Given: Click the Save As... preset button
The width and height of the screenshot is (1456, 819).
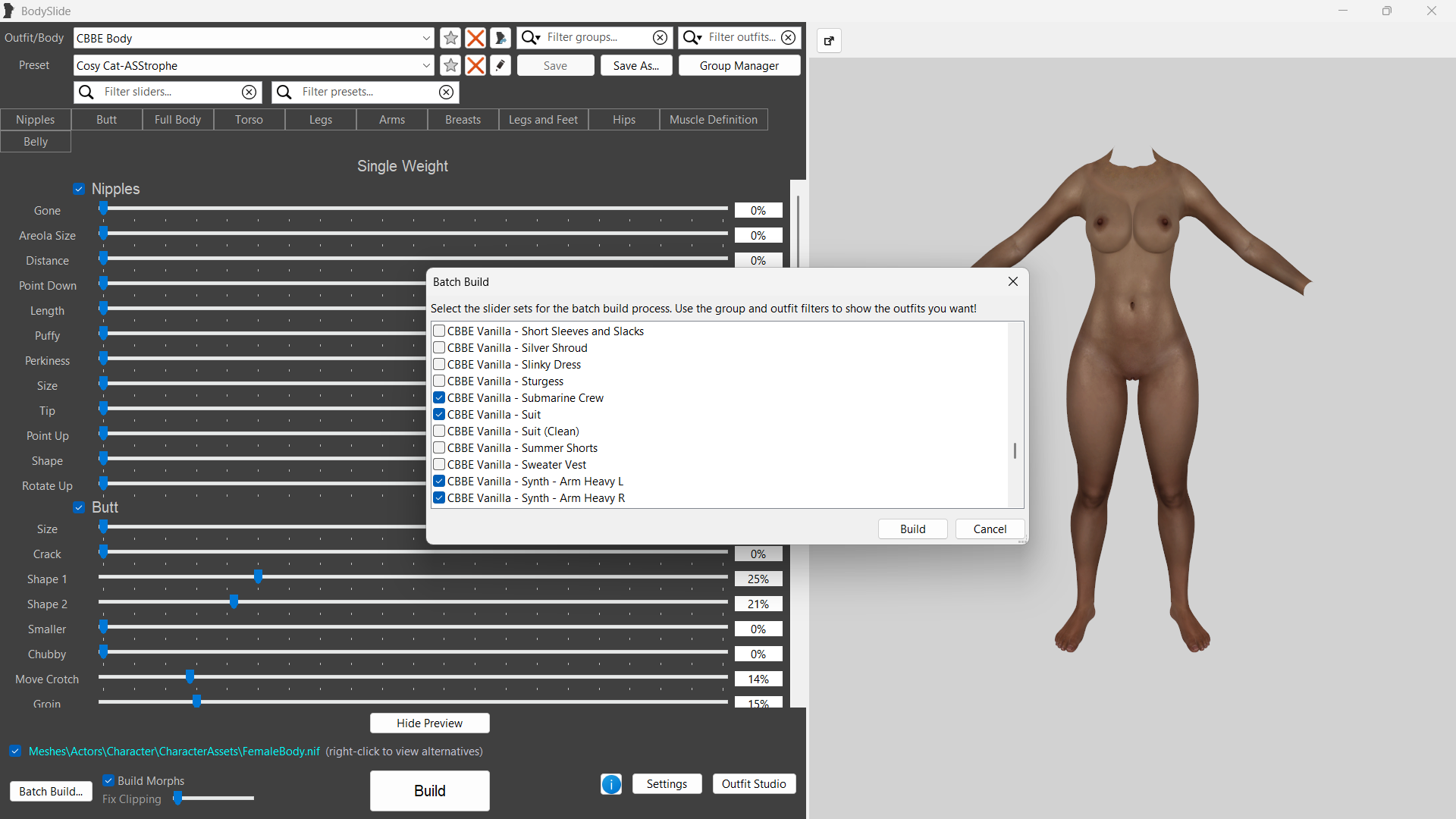Looking at the screenshot, I should pos(636,65).
